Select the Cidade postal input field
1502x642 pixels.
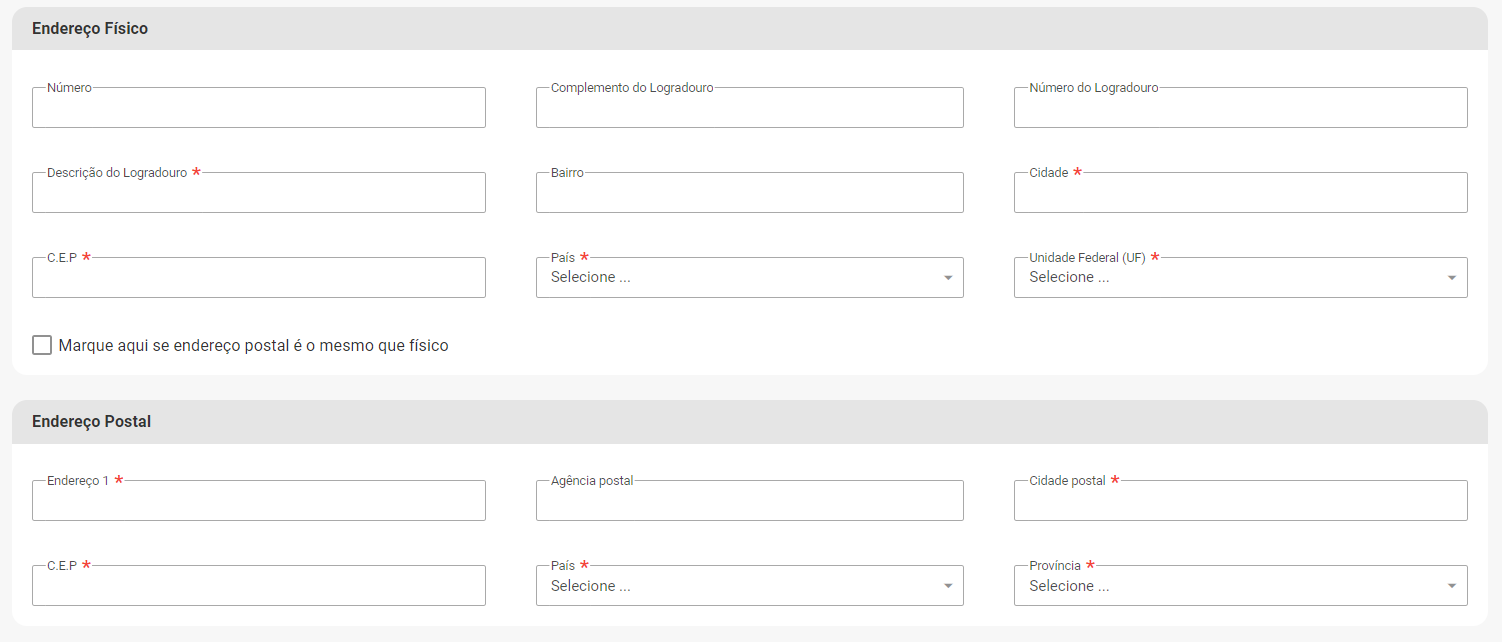pyautogui.click(x=1240, y=502)
